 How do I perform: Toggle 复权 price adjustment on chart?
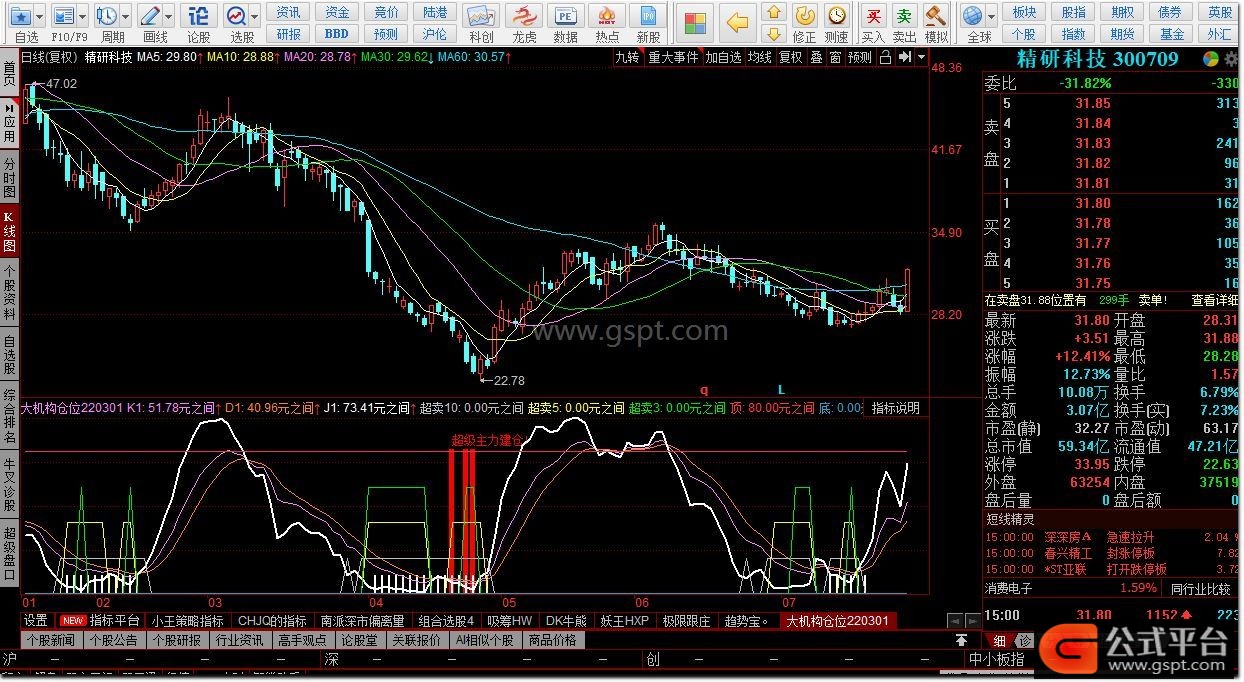pyautogui.click(x=791, y=57)
